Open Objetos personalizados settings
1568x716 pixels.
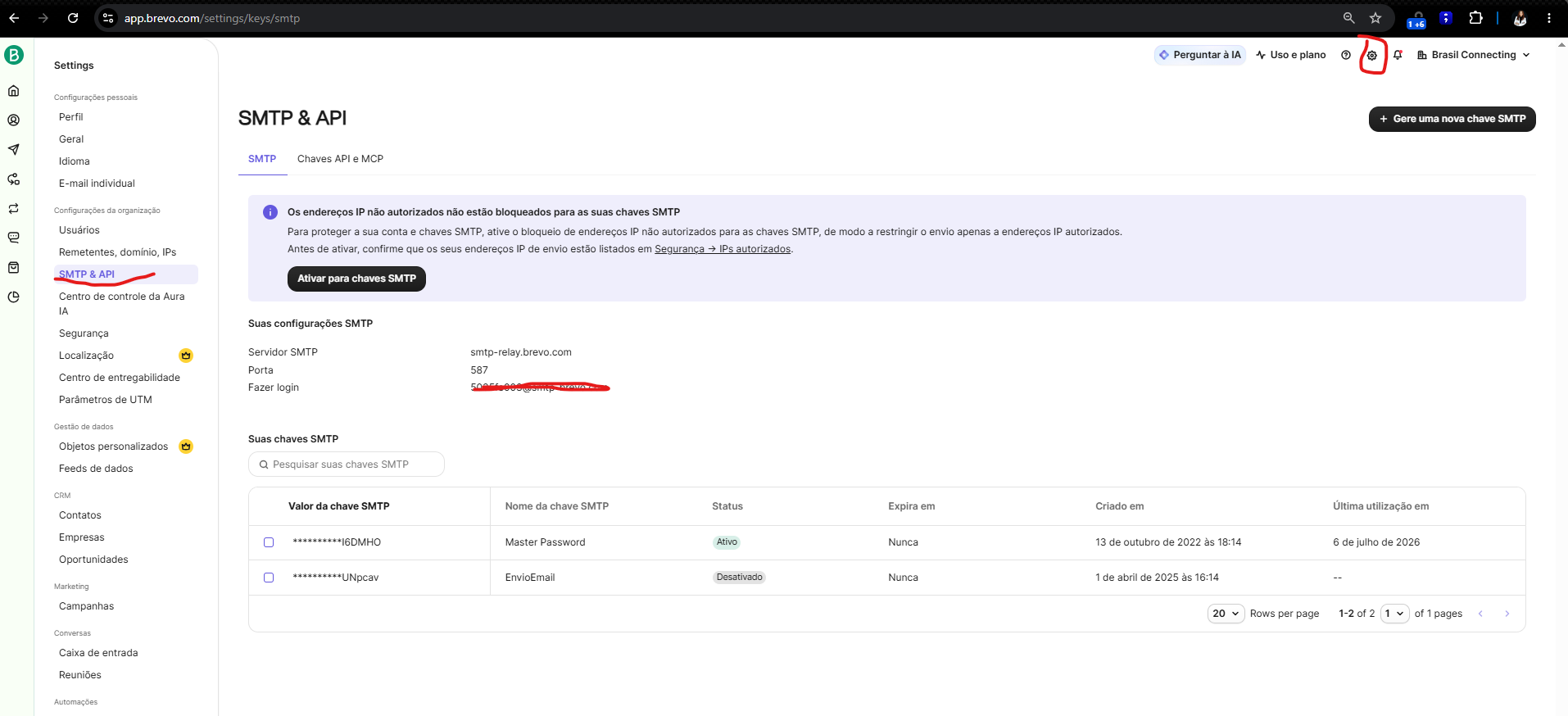pyautogui.click(x=113, y=446)
